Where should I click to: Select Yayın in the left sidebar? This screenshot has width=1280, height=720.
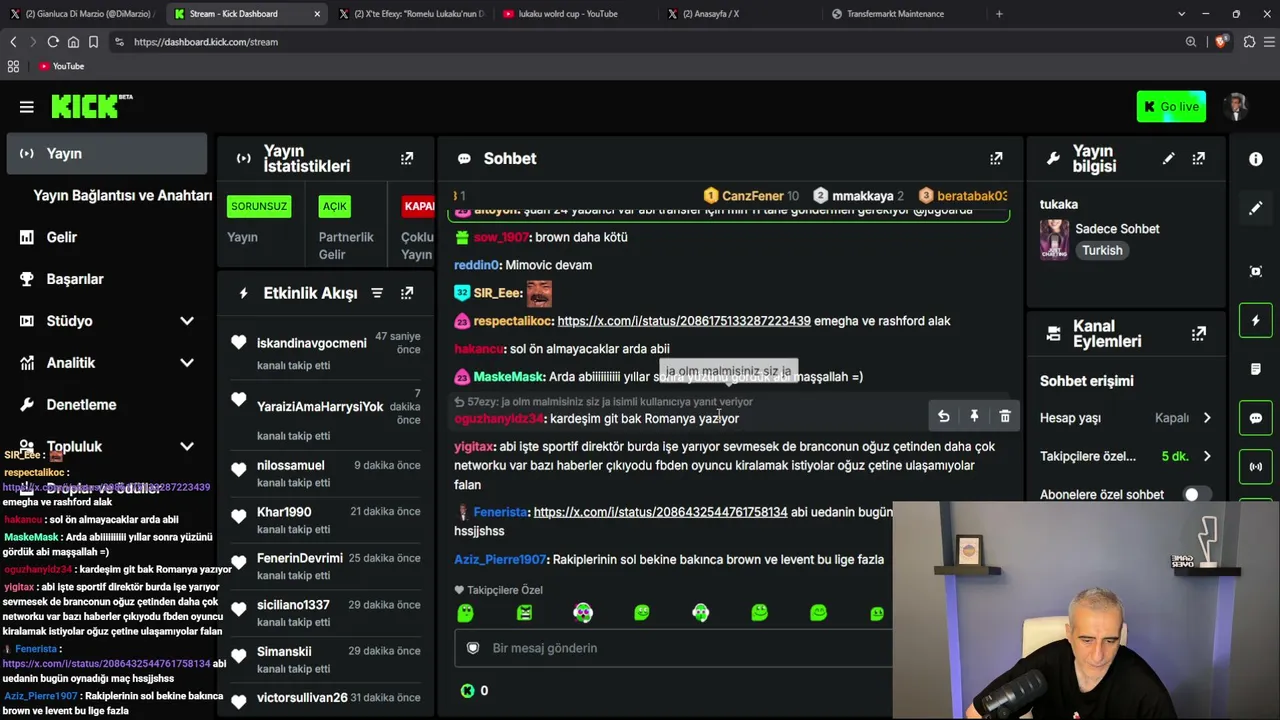[x=106, y=154]
